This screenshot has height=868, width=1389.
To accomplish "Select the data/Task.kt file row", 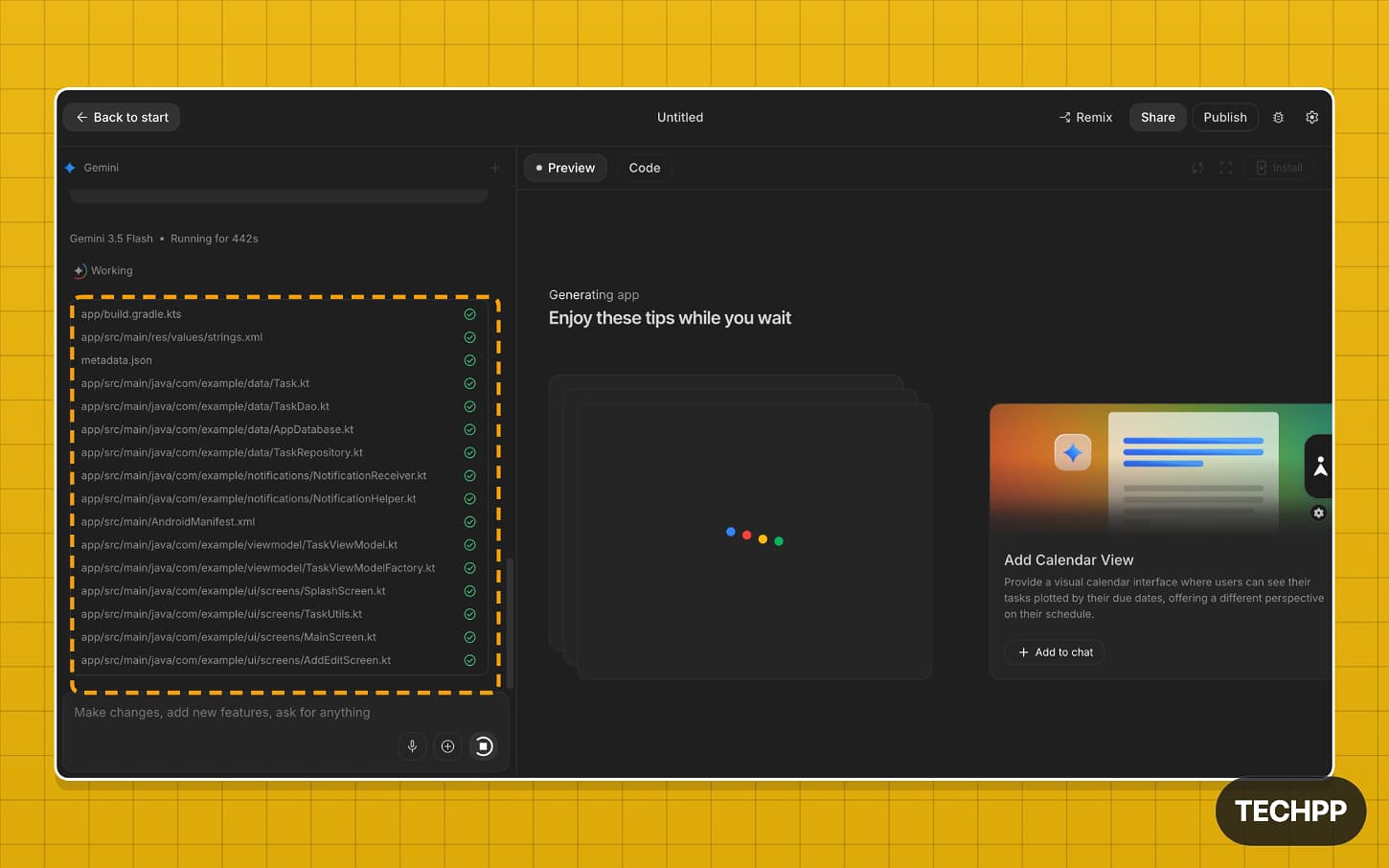I will [278, 383].
